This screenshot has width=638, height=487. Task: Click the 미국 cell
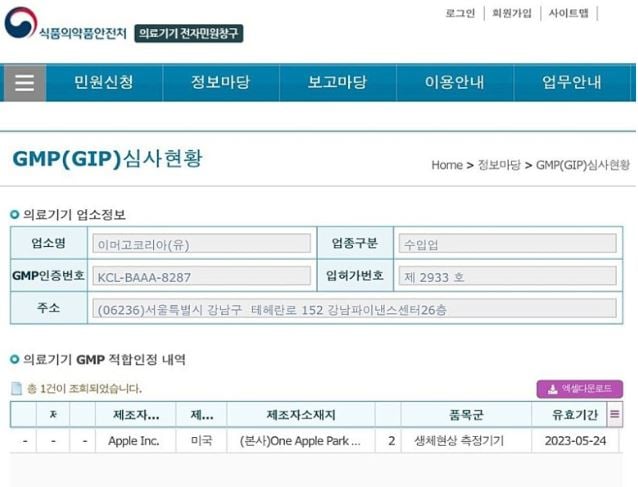[201, 441]
